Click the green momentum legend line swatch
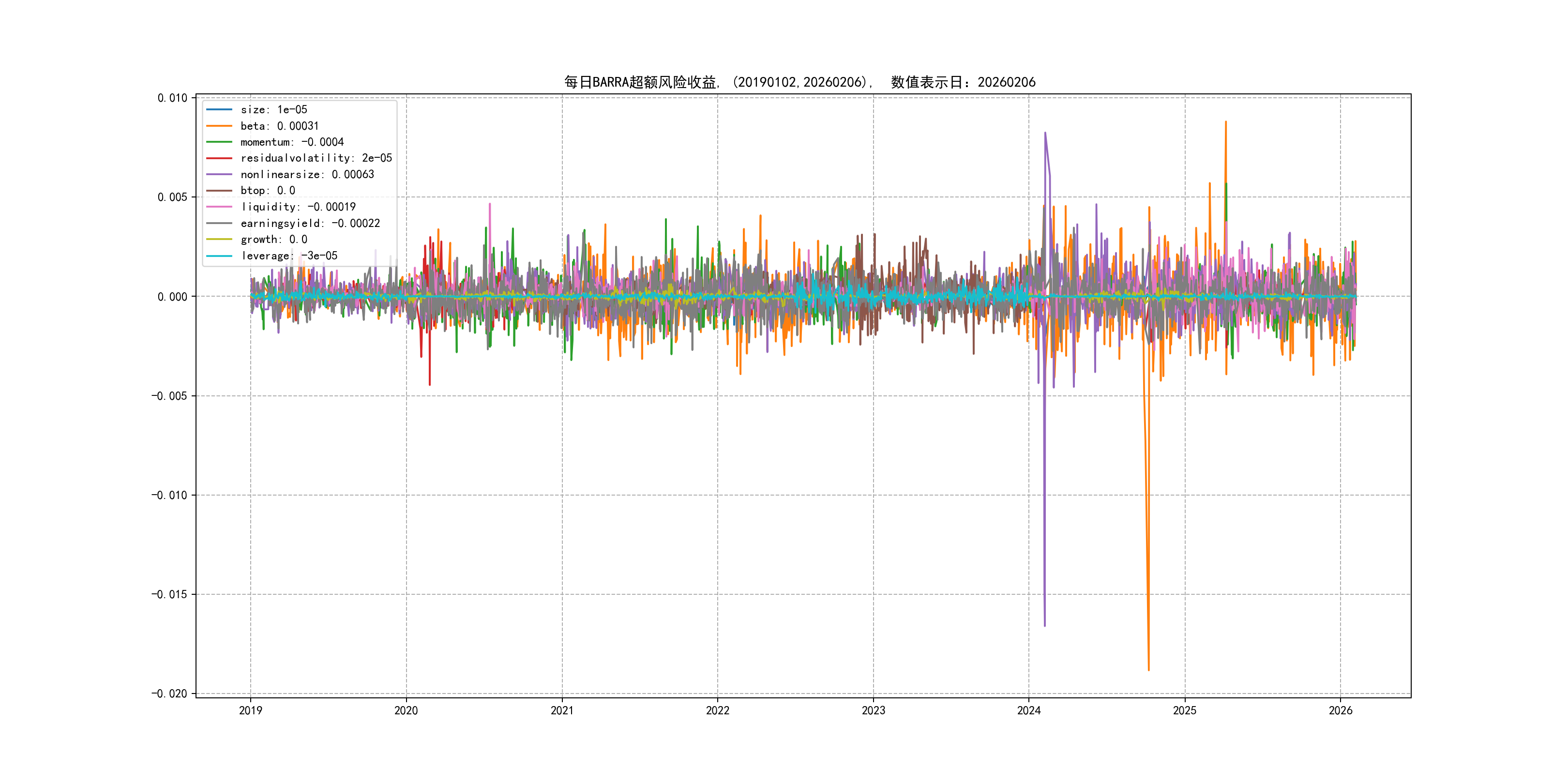This screenshot has width=1568, height=784. click(219, 142)
